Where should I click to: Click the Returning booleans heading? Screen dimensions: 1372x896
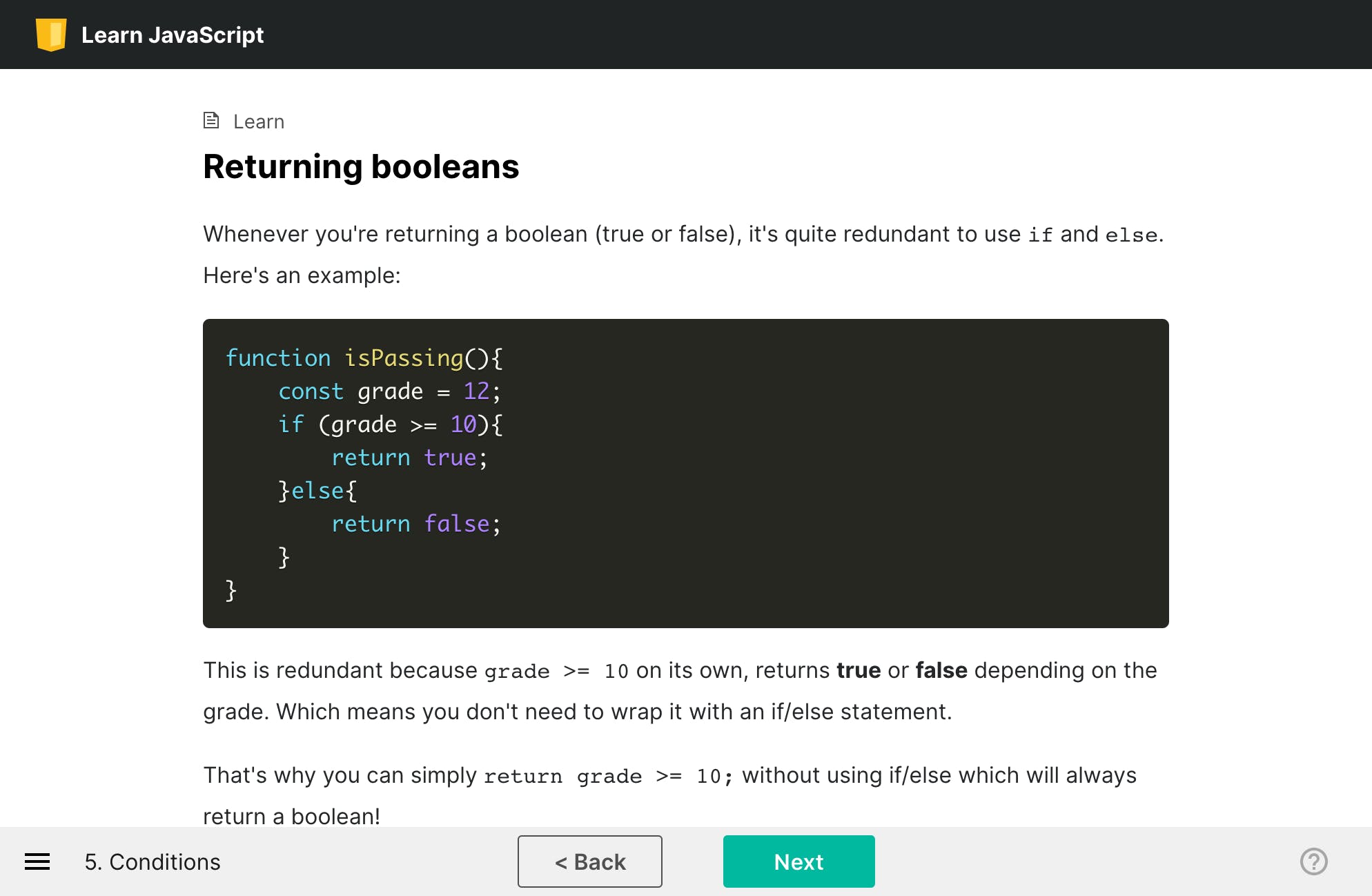click(361, 167)
